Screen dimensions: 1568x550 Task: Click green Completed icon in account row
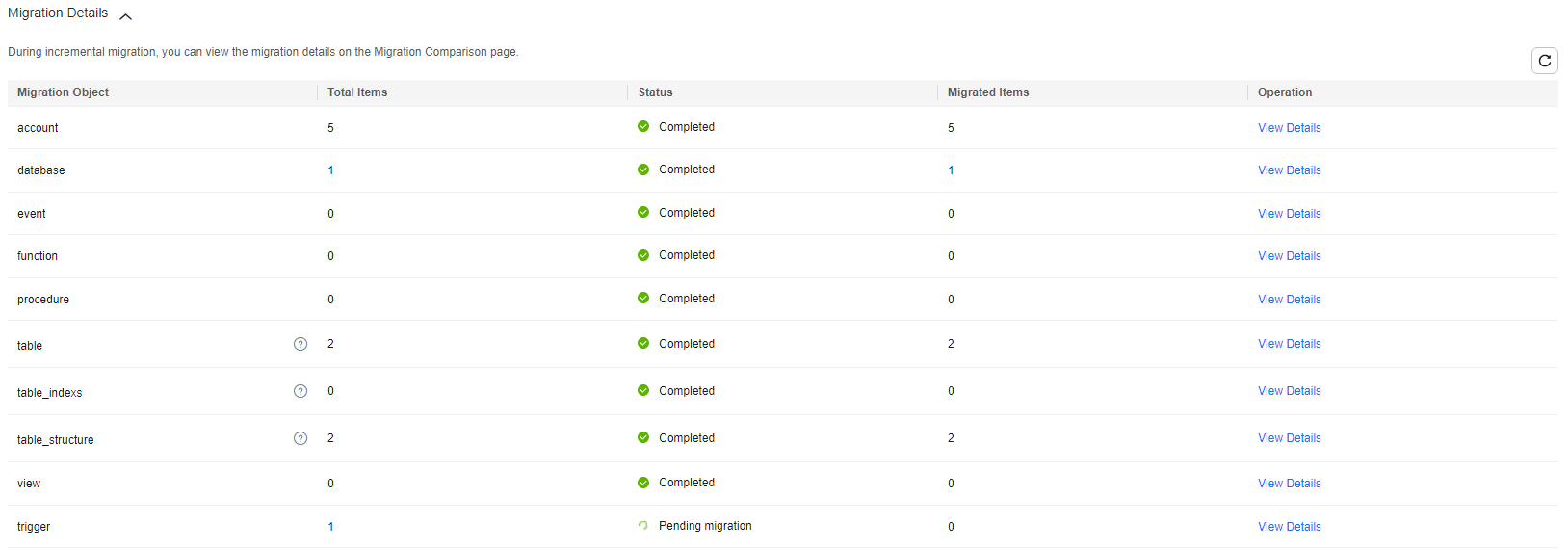(643, 126)
